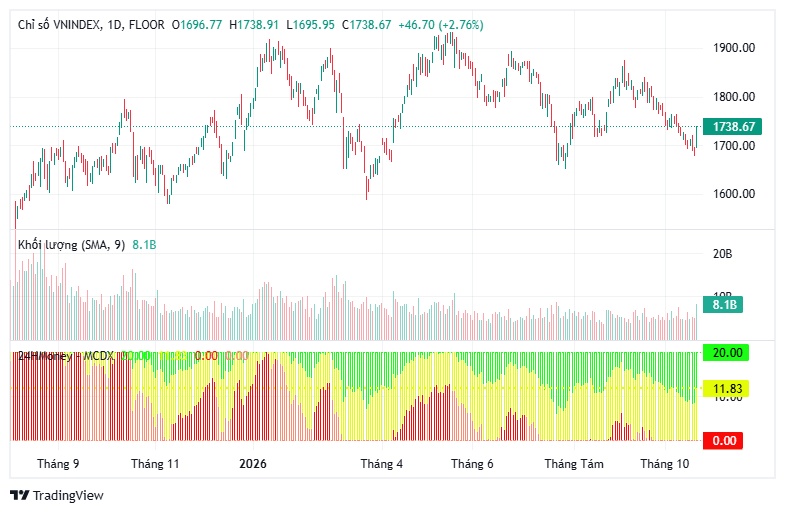Viewport: 785px width, 513px height.
Task: Click the 'Khối lượng (SMA, 9)' indicator title
Action: click(x=72, y=245)
